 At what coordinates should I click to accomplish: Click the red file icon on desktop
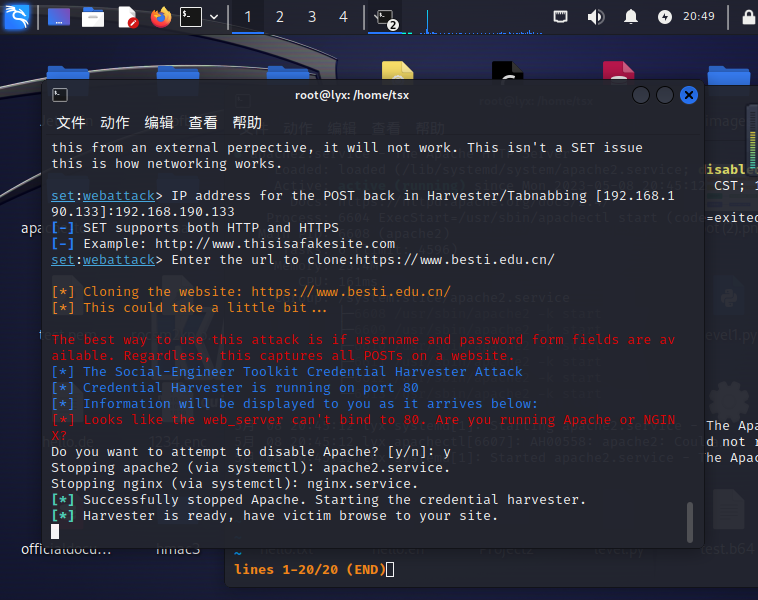(618, 71)
